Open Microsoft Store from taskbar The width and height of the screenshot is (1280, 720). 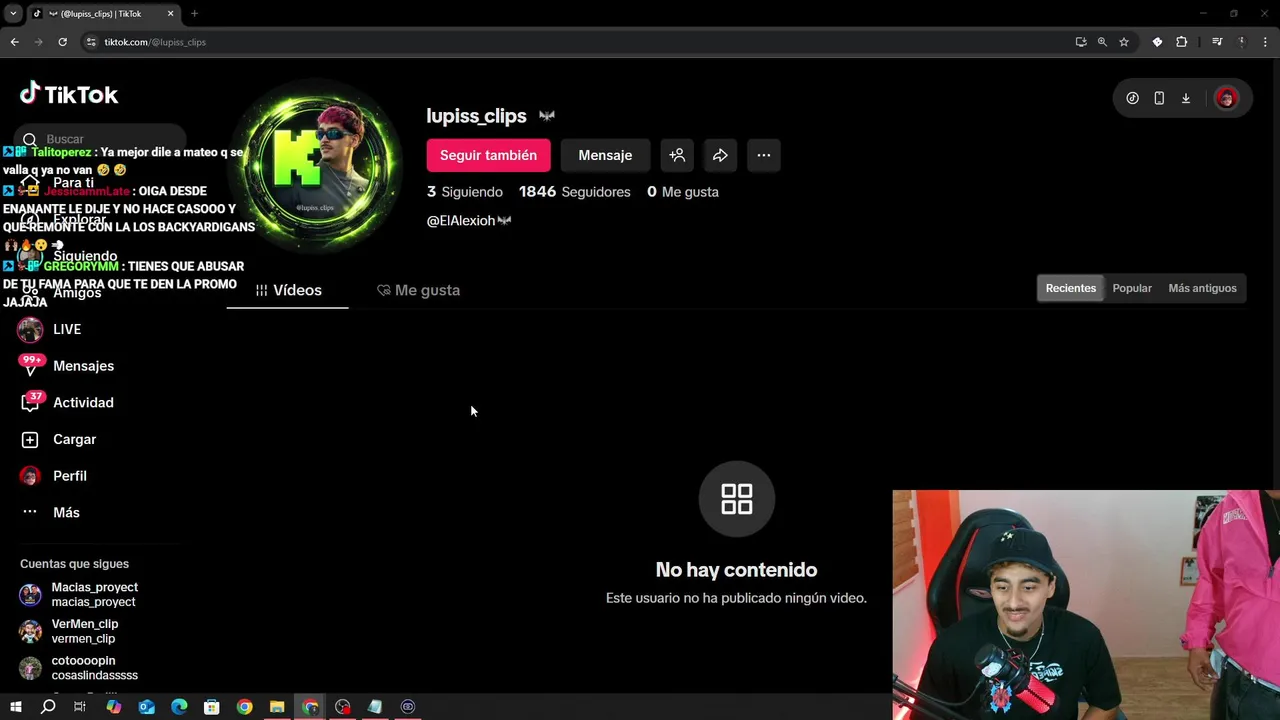pyautogui.click(x=211, y=707)
